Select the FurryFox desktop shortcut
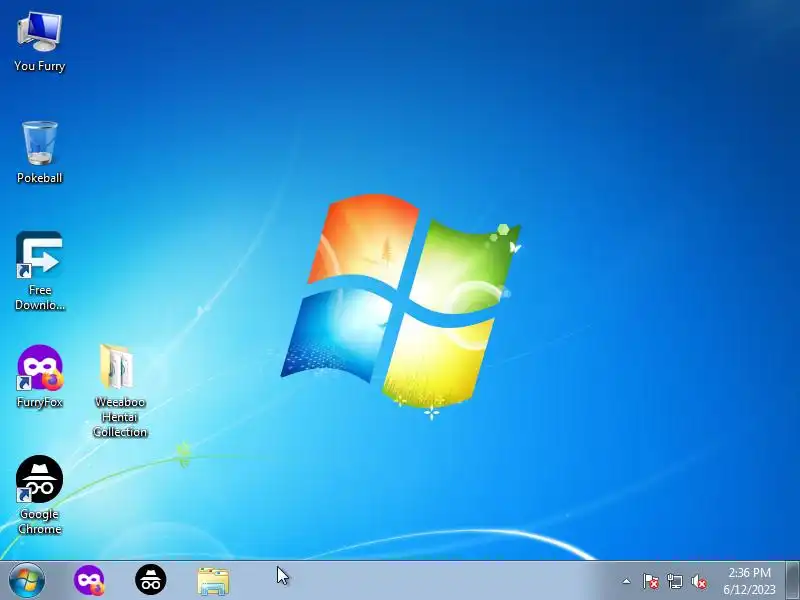800x600 pixels. [x=39, y=377]
